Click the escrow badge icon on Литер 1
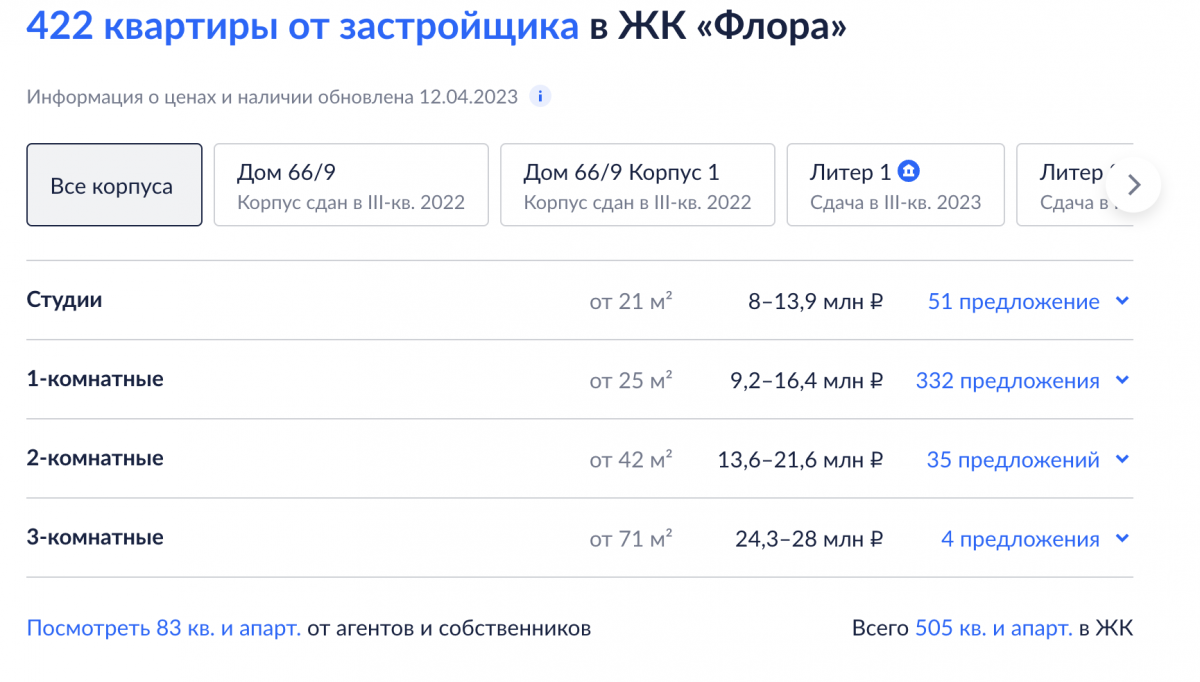 909,172
